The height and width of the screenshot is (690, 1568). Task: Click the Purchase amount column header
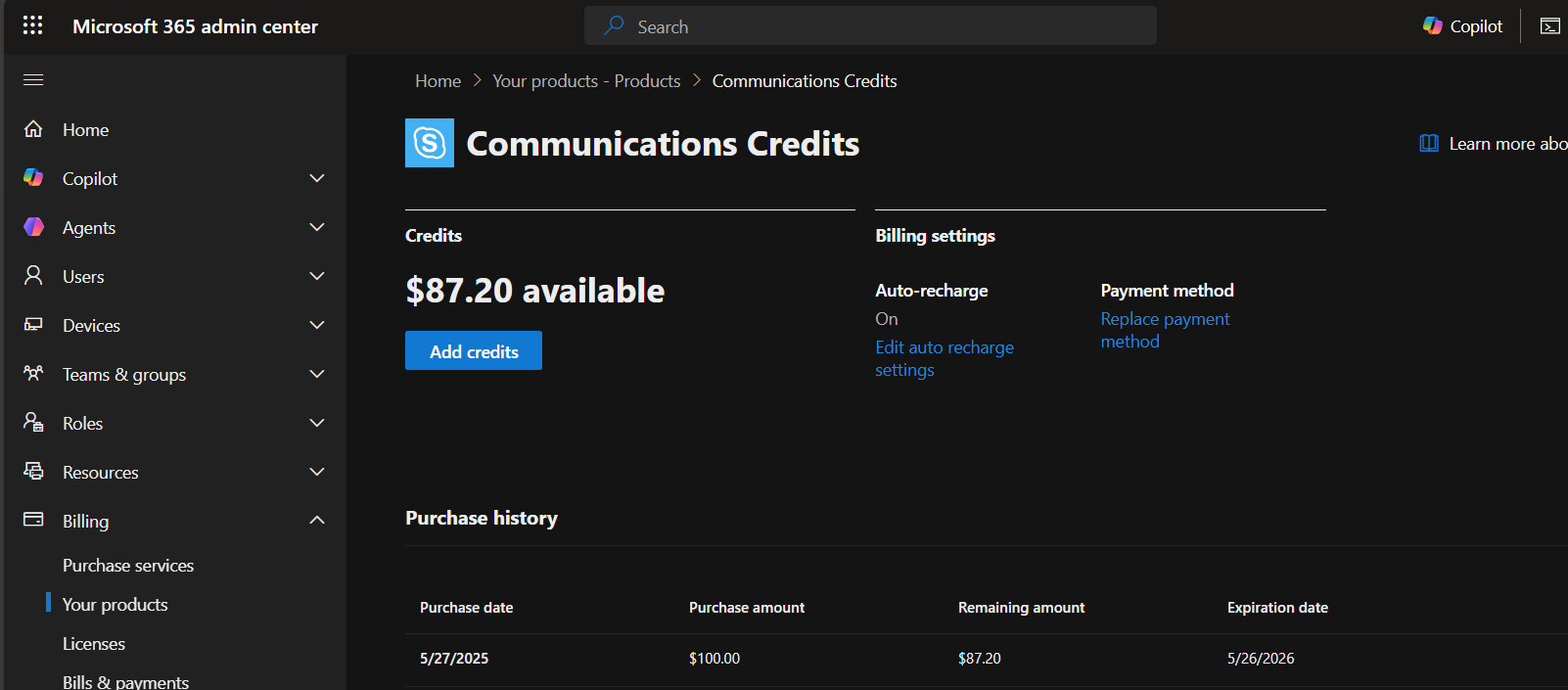point(747,608)
